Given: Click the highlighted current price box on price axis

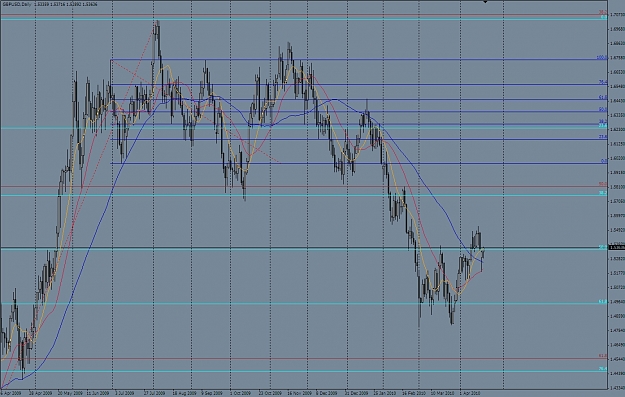Looking at the screenshot, I should tap(617, 248).
